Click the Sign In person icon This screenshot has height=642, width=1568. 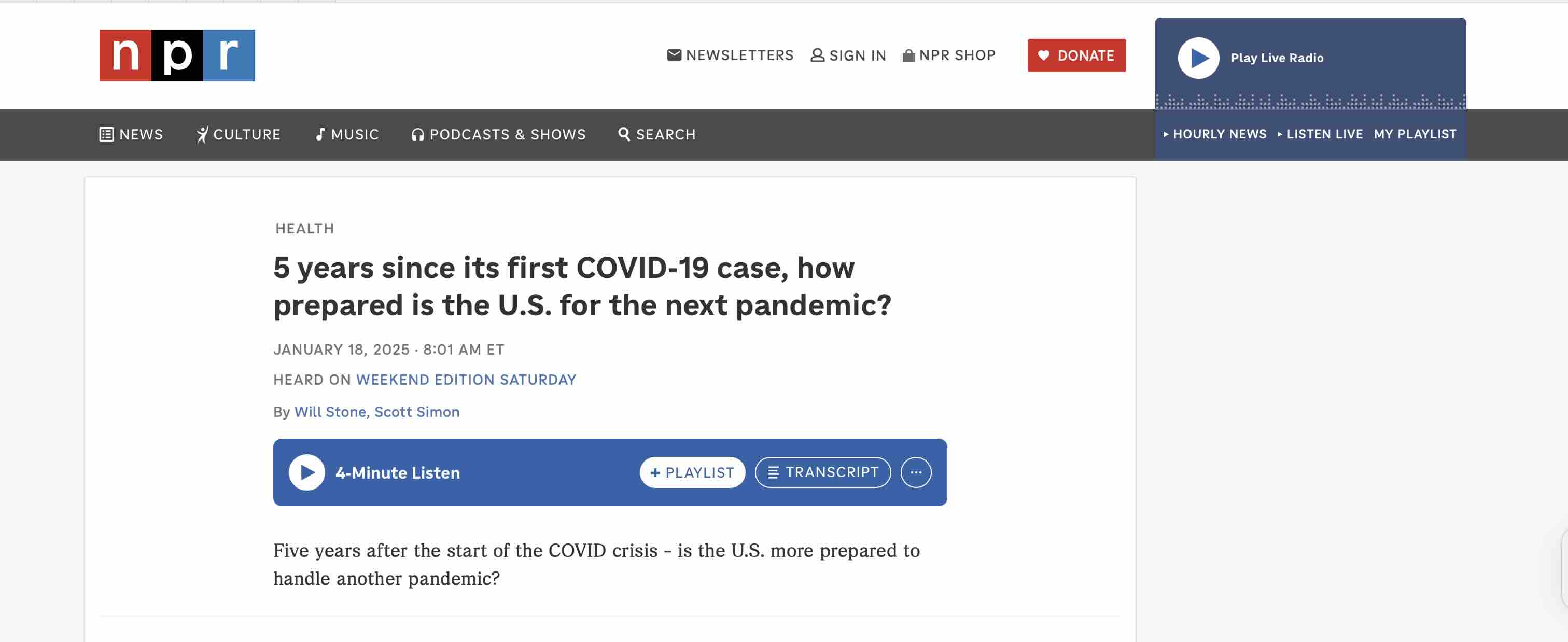click(x=817, y=55)
